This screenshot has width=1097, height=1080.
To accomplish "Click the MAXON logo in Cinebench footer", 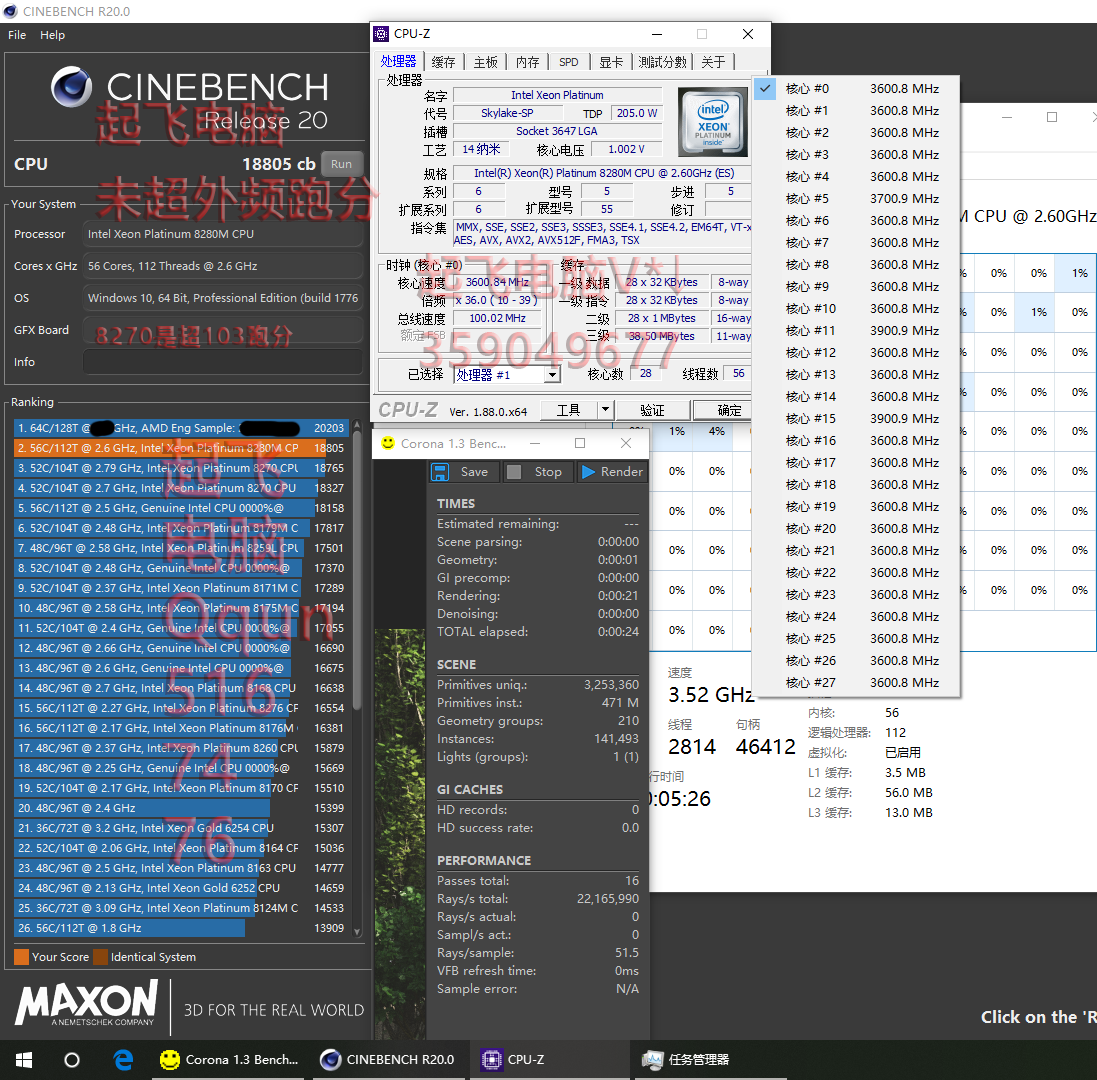I will [87, 1002].
